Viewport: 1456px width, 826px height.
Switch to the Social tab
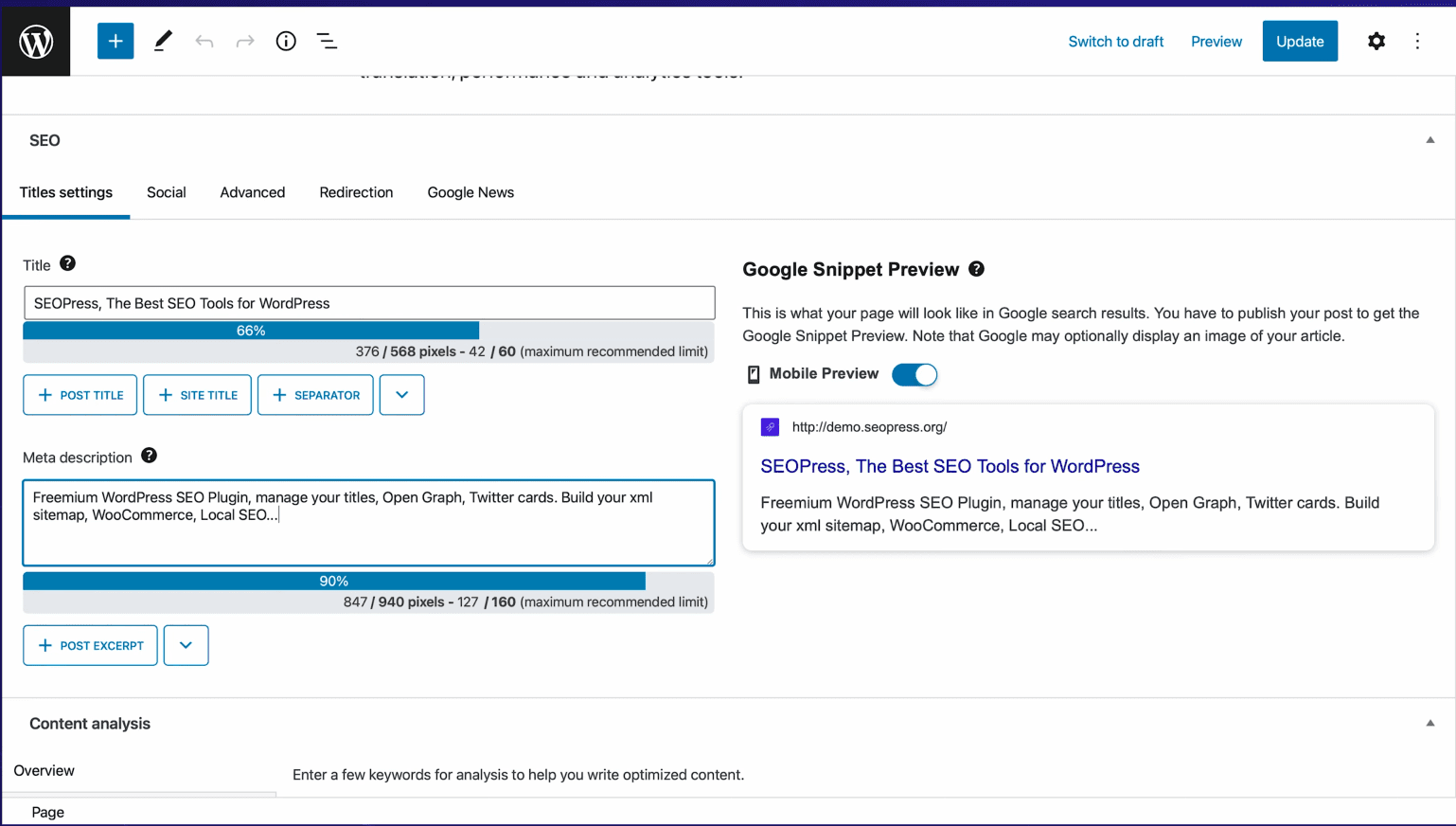click(x=167, y=192)
